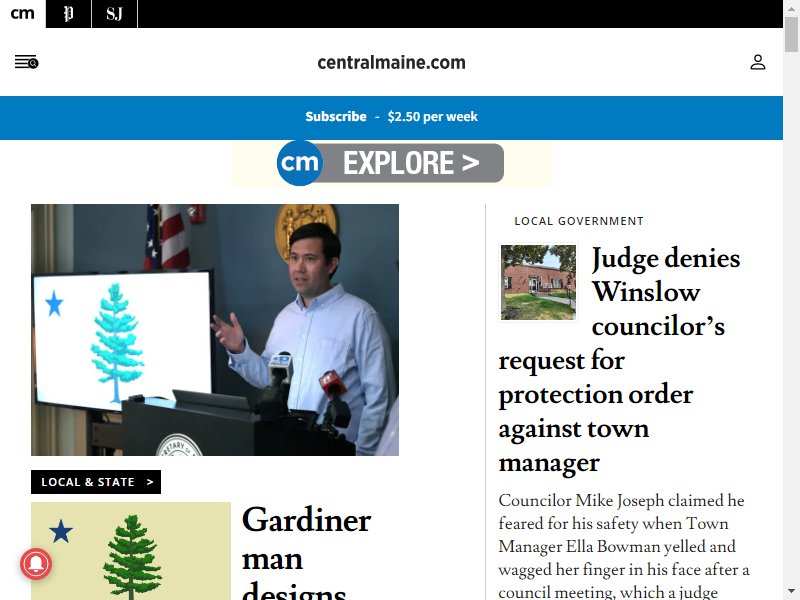Viewport: 800px width, 600px height.
Task: Open the EXPLORE > banner
Action: click(391, 163)
